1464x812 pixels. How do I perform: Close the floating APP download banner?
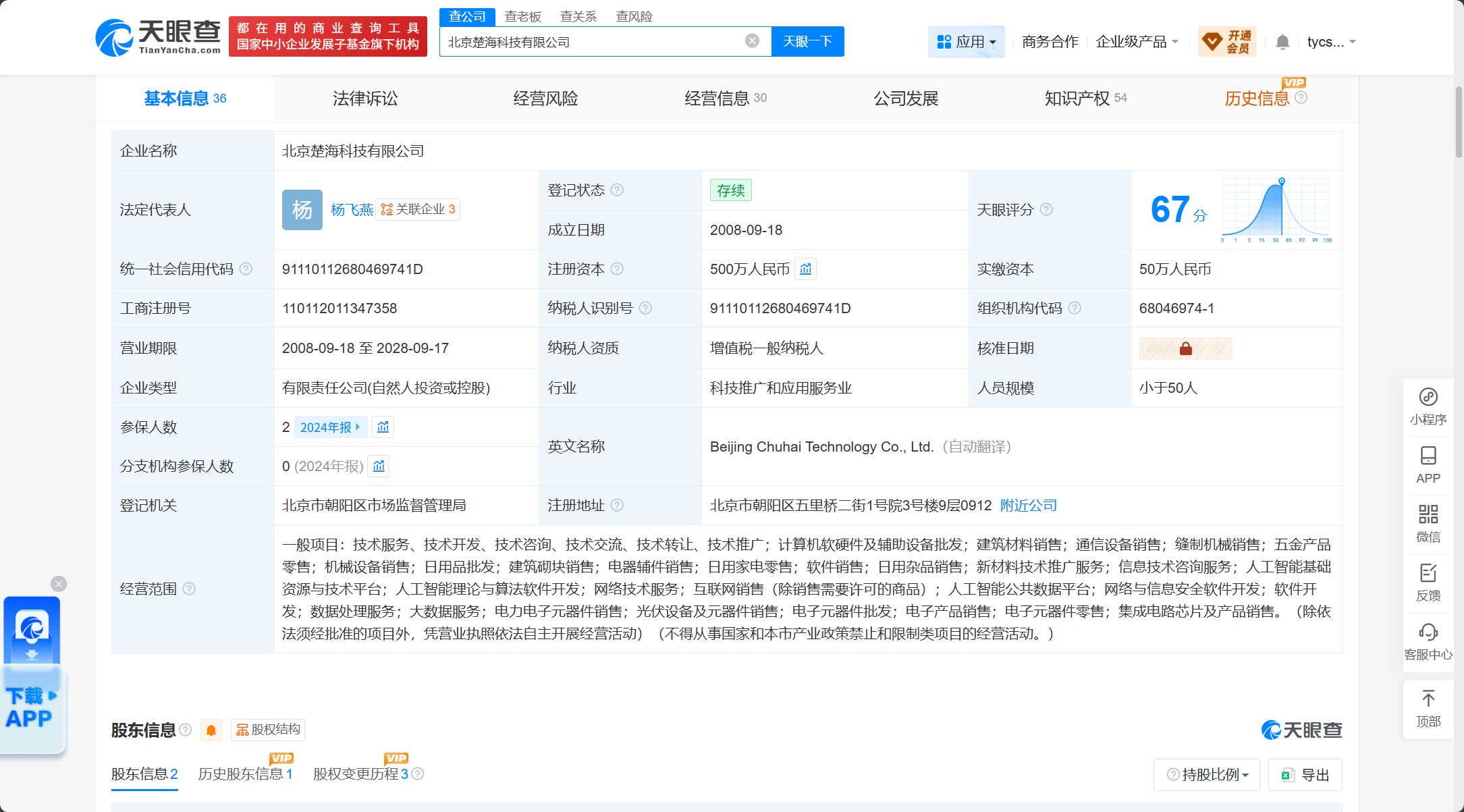coord(59,584)
